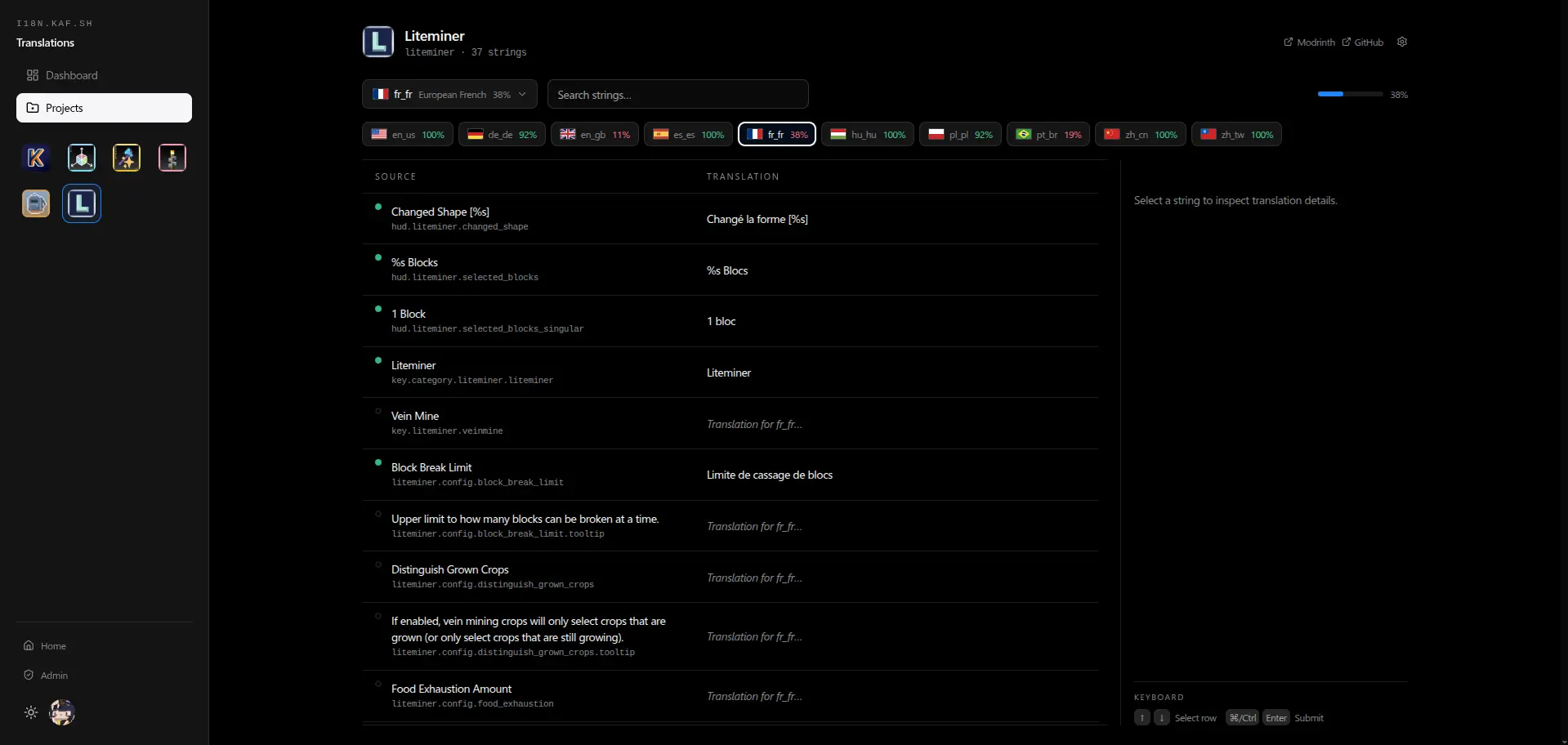Open the pink-bordered project icon
This screenshot has height=745, width=1568.
(172, 158)
